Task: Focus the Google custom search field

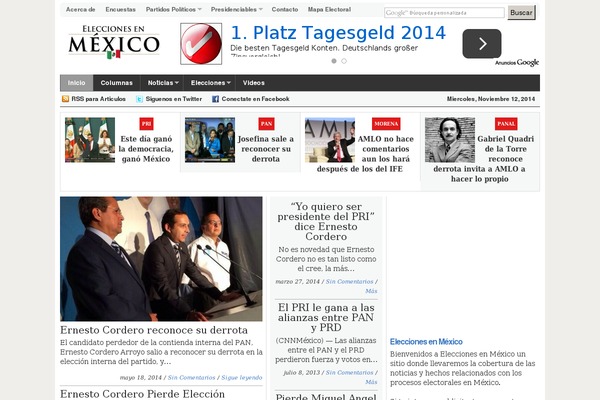Action: click(444, 13)
